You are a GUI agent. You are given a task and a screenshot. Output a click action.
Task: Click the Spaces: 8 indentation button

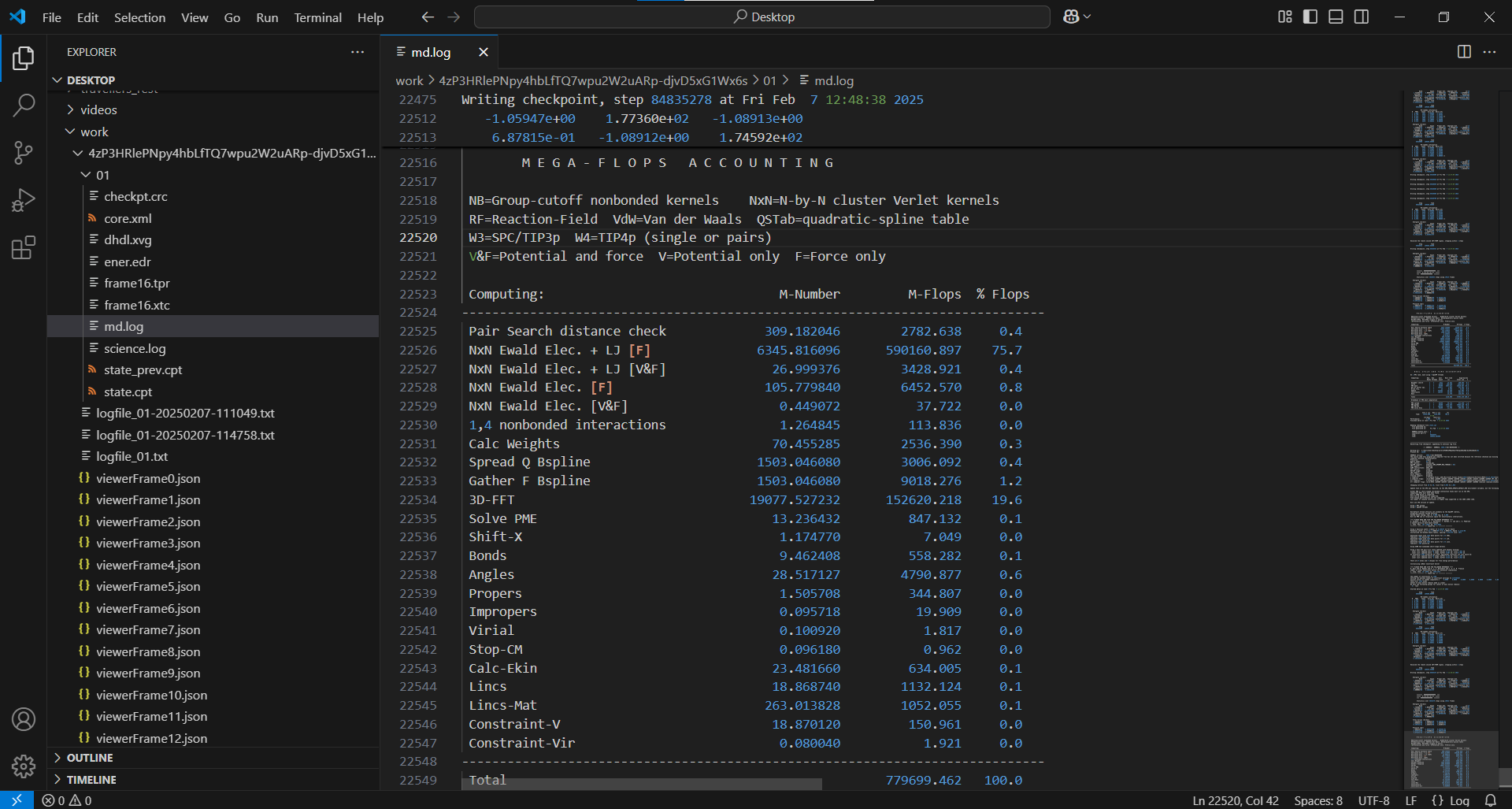coord(1318,800)
